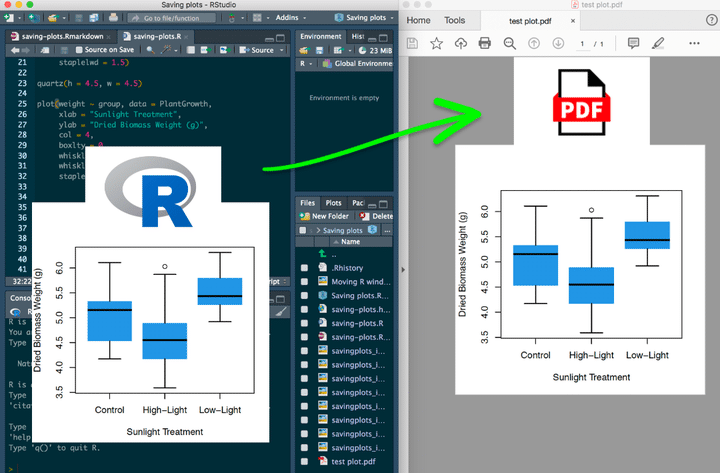Check the box next to .Rhistory
Viewport: 720px width, 473px height.
[304, 268]
